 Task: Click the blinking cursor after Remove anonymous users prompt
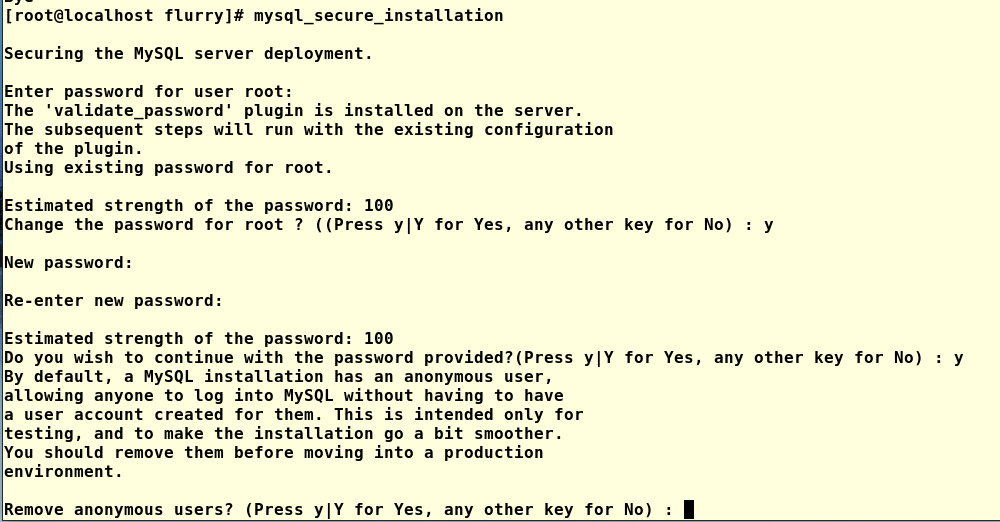click(x=688, y=510)
